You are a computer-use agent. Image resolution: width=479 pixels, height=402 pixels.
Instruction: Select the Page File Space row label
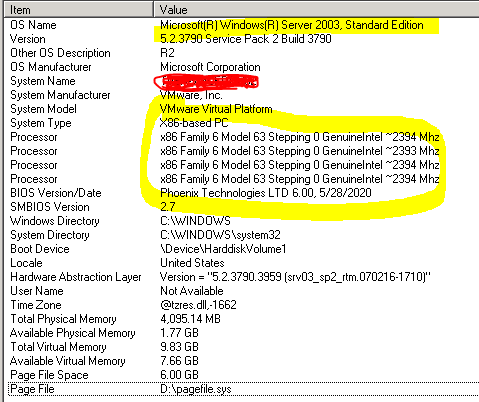[x=49, y=375]
